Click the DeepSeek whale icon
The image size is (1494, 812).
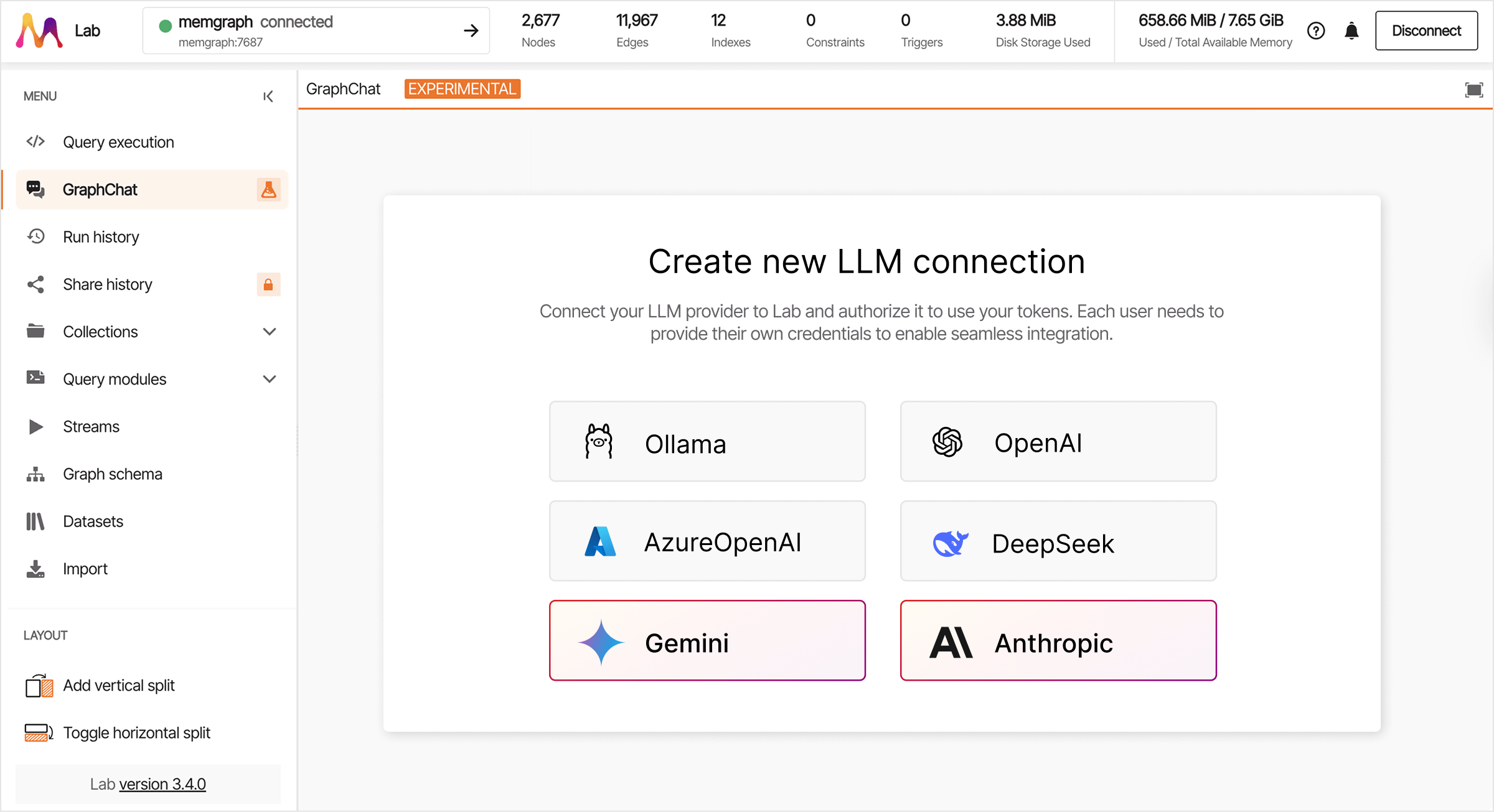point(951,543)
